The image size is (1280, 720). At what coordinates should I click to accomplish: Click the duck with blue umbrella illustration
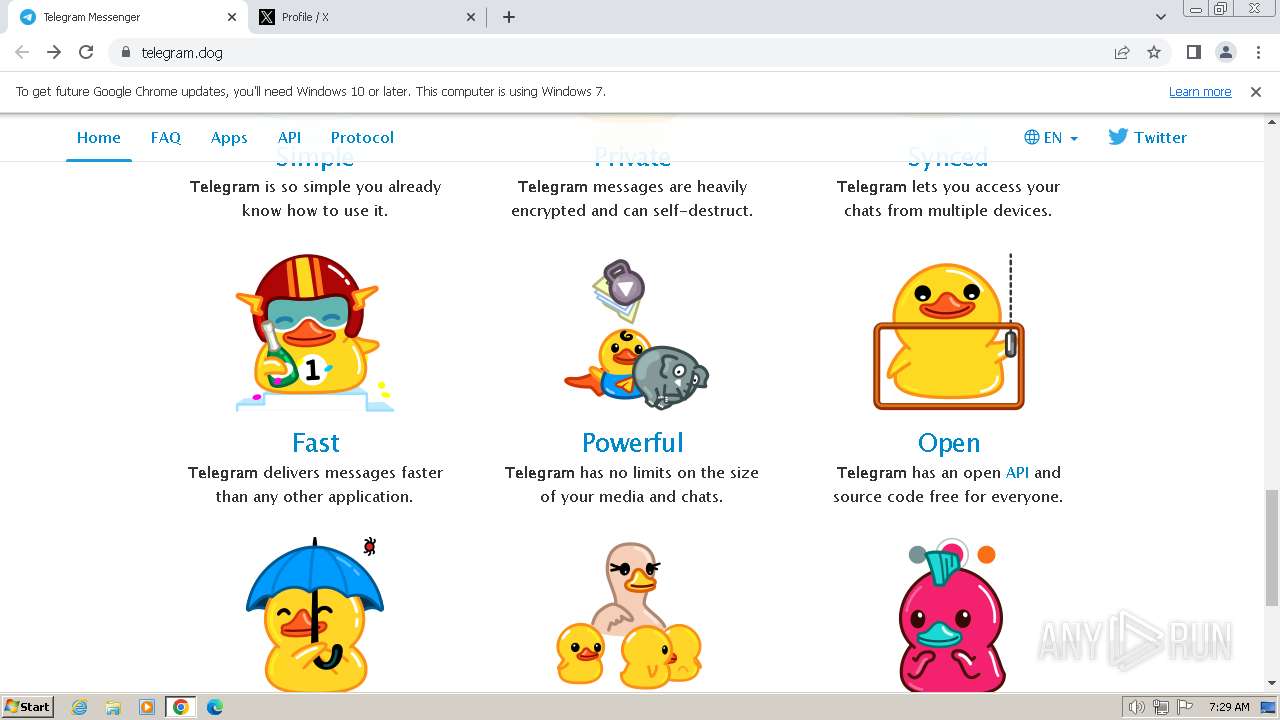click(x=315, y=615)
